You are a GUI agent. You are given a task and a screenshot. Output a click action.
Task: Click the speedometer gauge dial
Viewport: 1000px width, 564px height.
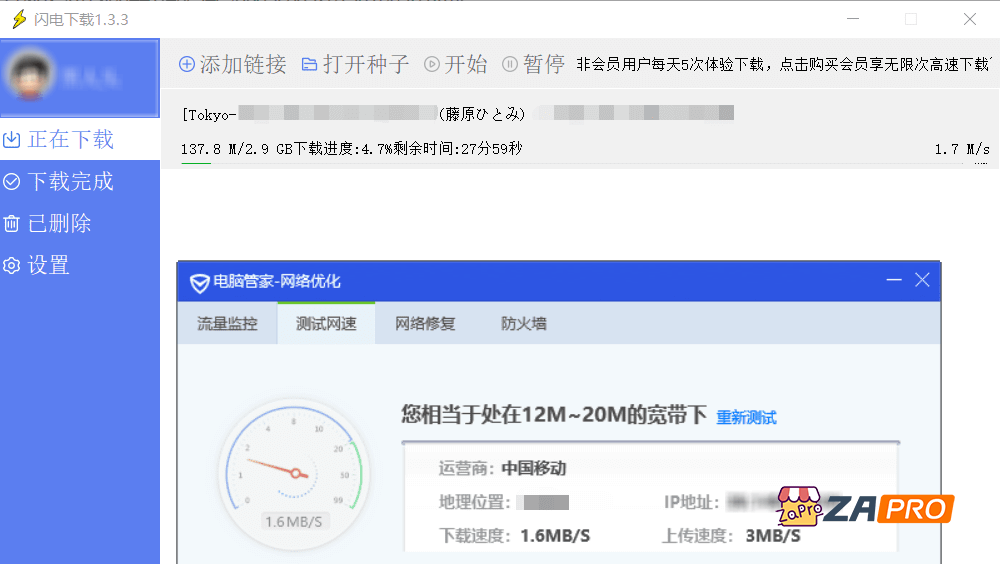294,473
